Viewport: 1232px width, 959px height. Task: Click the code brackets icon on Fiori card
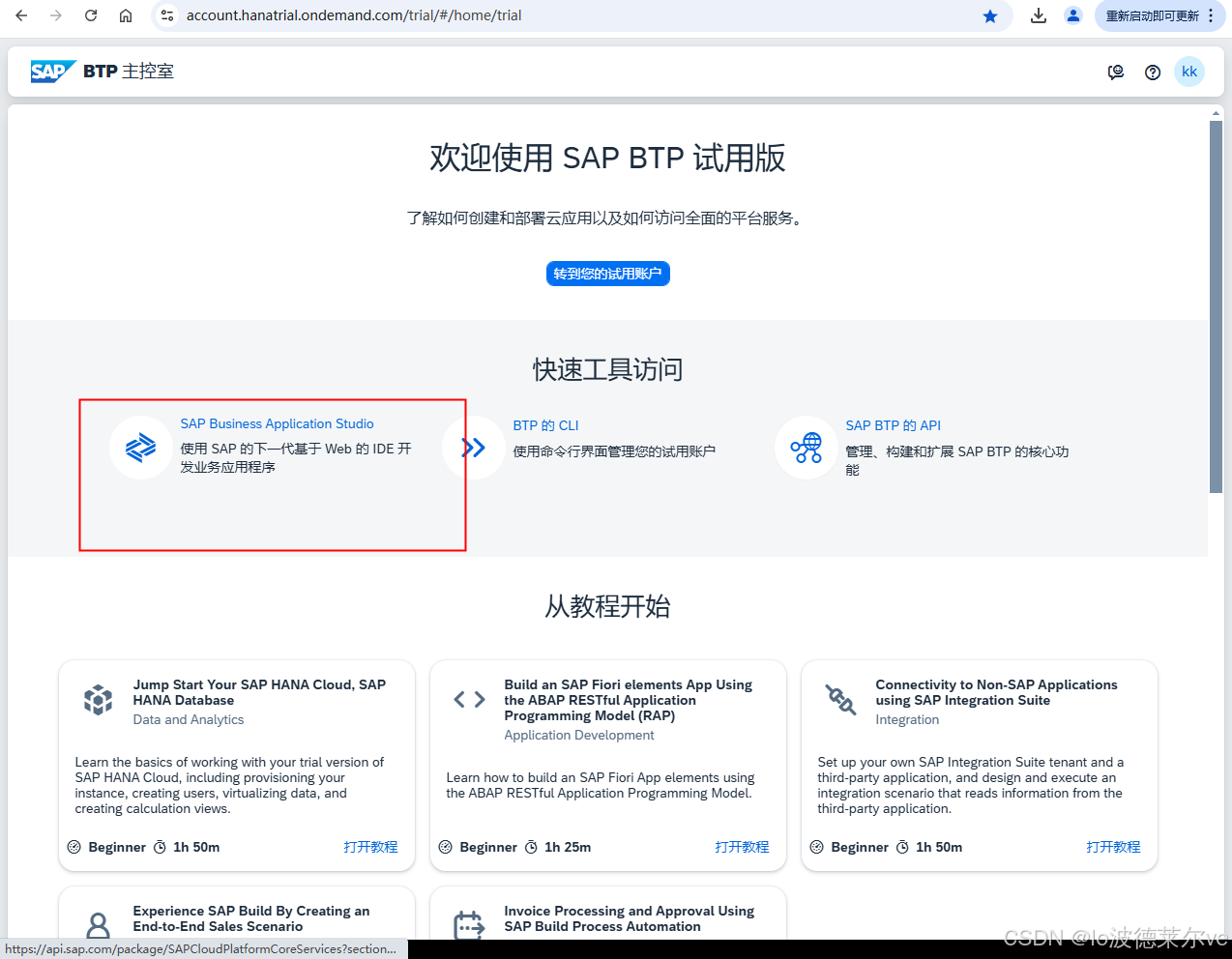[x=470, y=699]
